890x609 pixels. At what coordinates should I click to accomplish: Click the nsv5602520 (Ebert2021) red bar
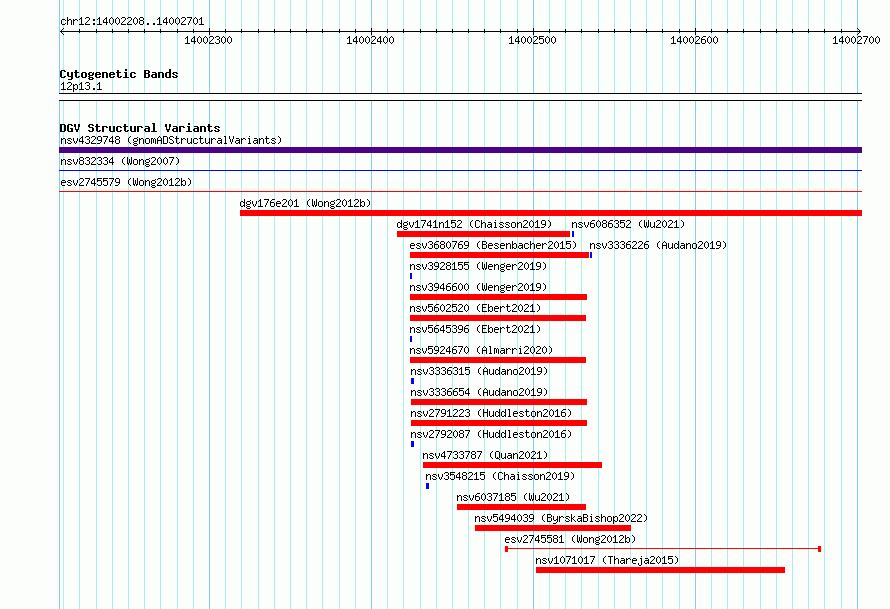[x=498, y=318]
